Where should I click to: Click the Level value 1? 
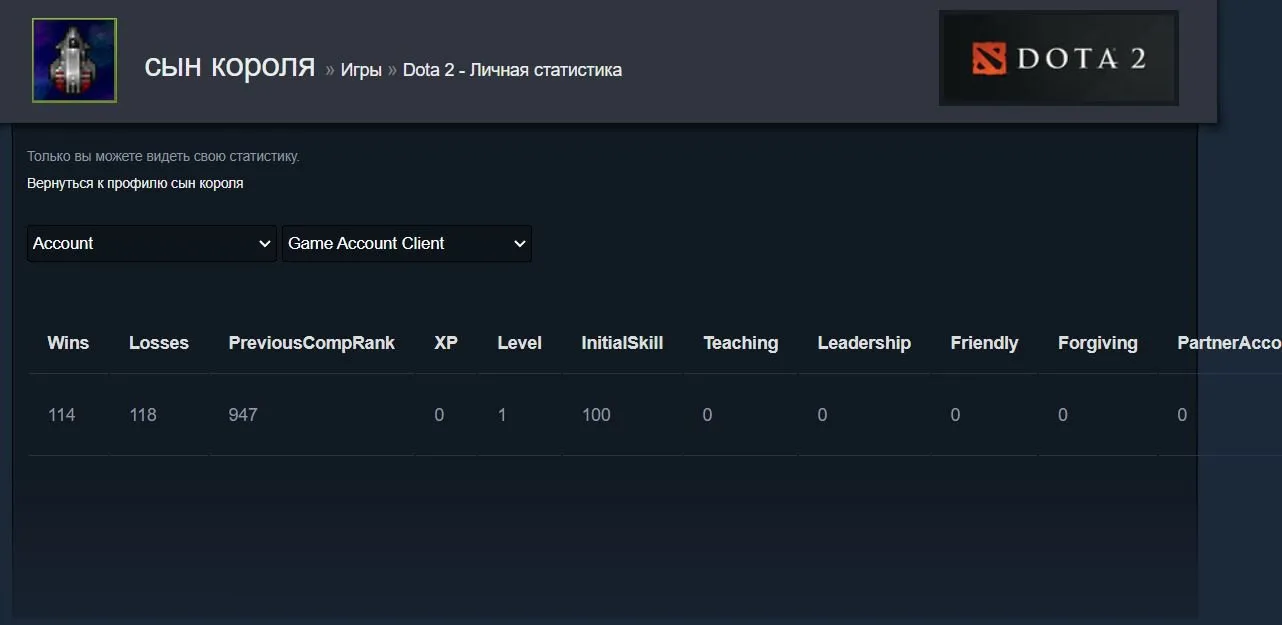tap(502, 415)
